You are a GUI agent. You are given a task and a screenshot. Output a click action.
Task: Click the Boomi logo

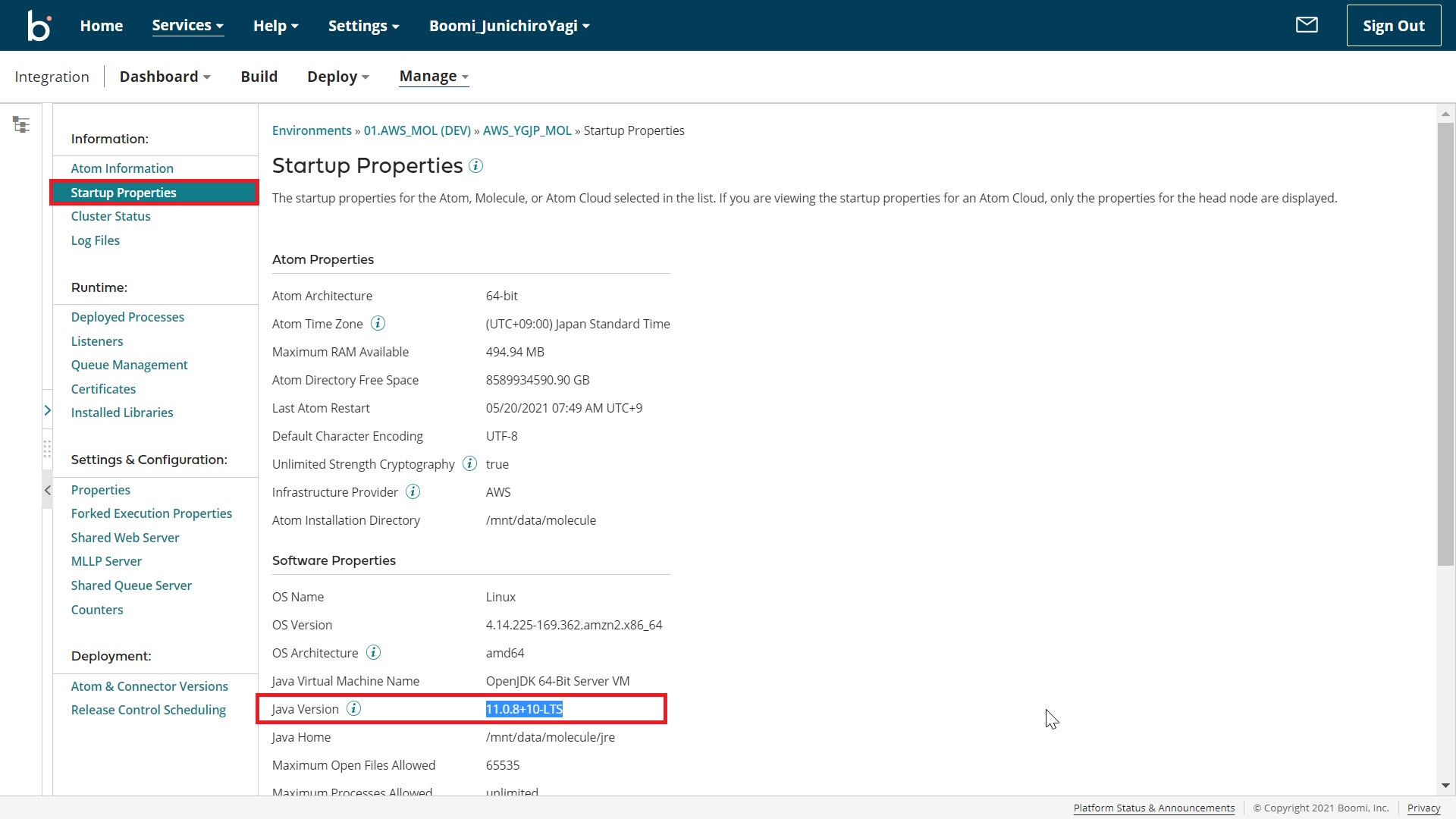coord(39,25)
